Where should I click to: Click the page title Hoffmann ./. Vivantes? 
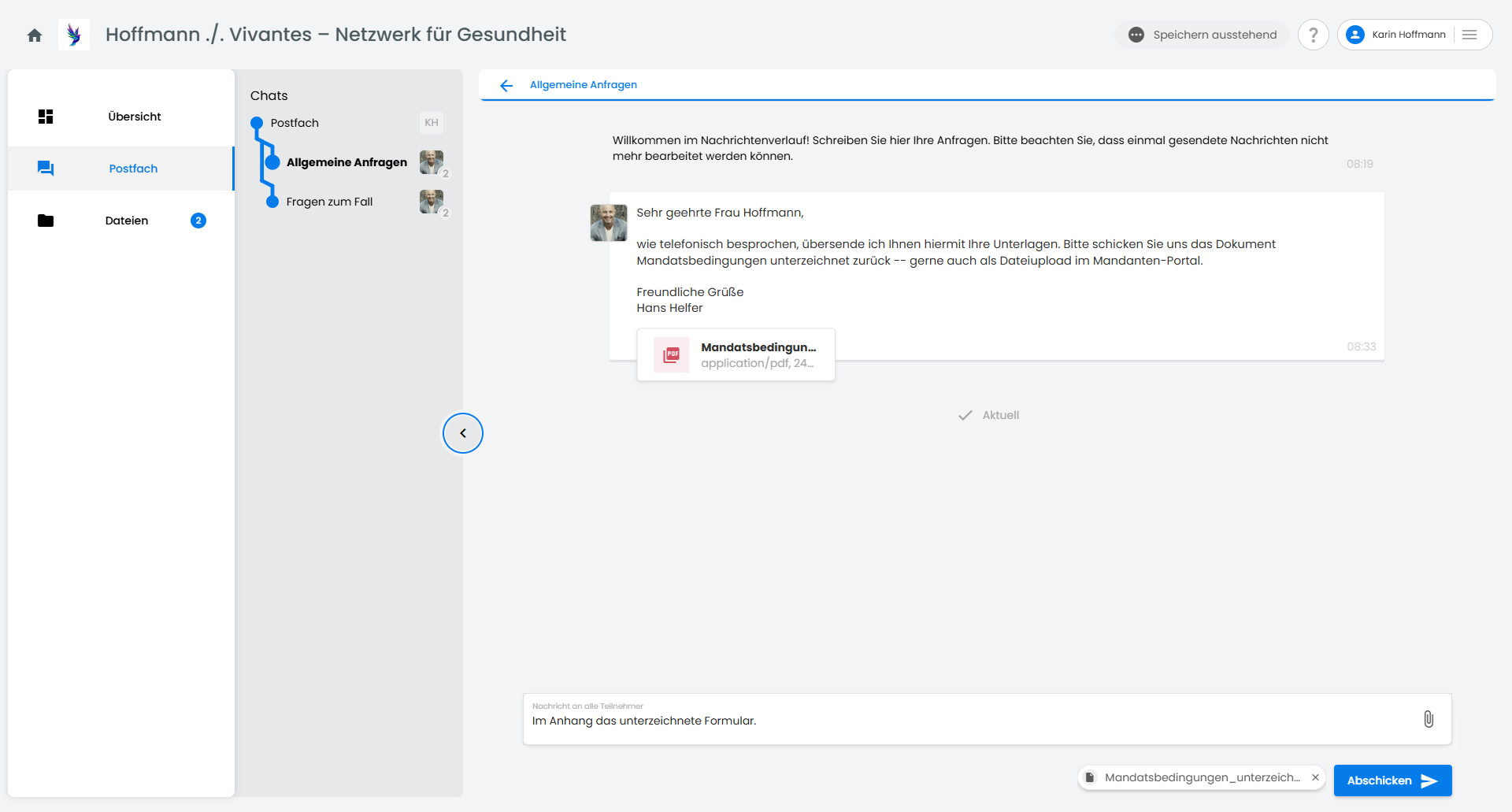point(335,35)
